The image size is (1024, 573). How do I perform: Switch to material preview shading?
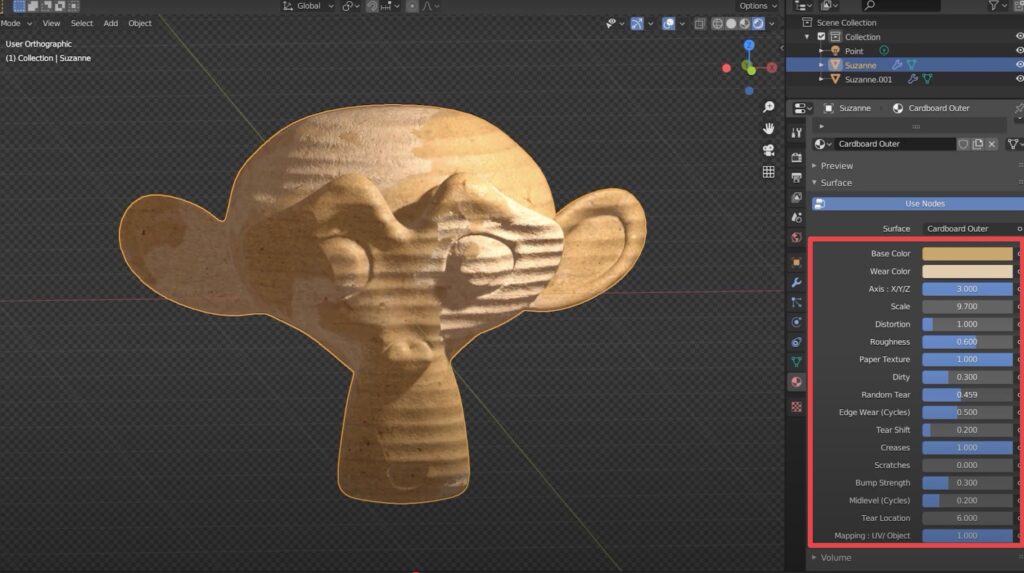pyautogui.click(x=744, y=24)
